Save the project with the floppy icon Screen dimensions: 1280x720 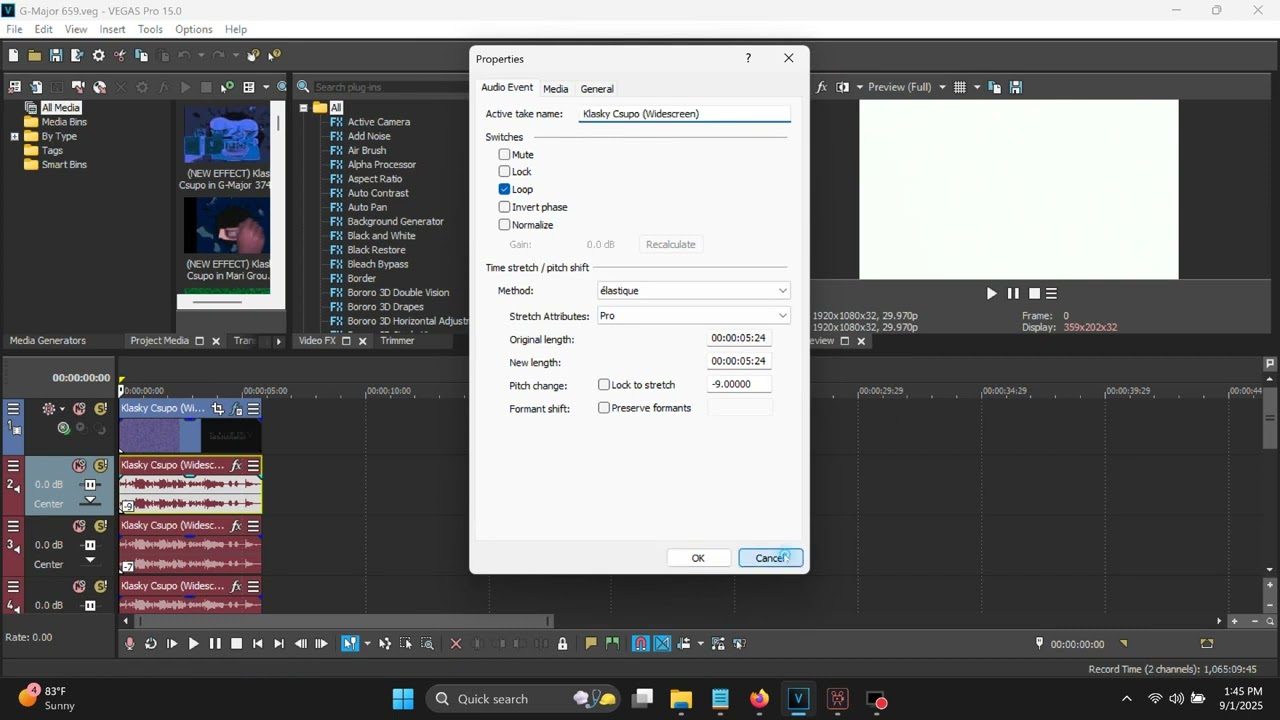point(56,56)
